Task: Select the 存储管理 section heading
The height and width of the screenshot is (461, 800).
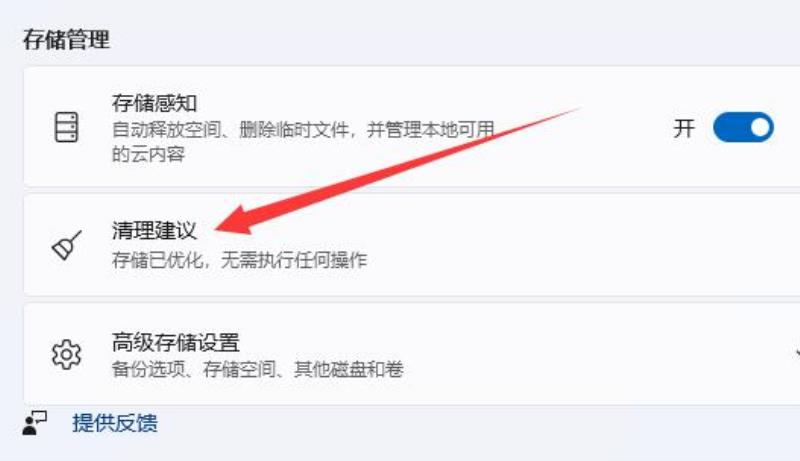Action: point(66,40)
